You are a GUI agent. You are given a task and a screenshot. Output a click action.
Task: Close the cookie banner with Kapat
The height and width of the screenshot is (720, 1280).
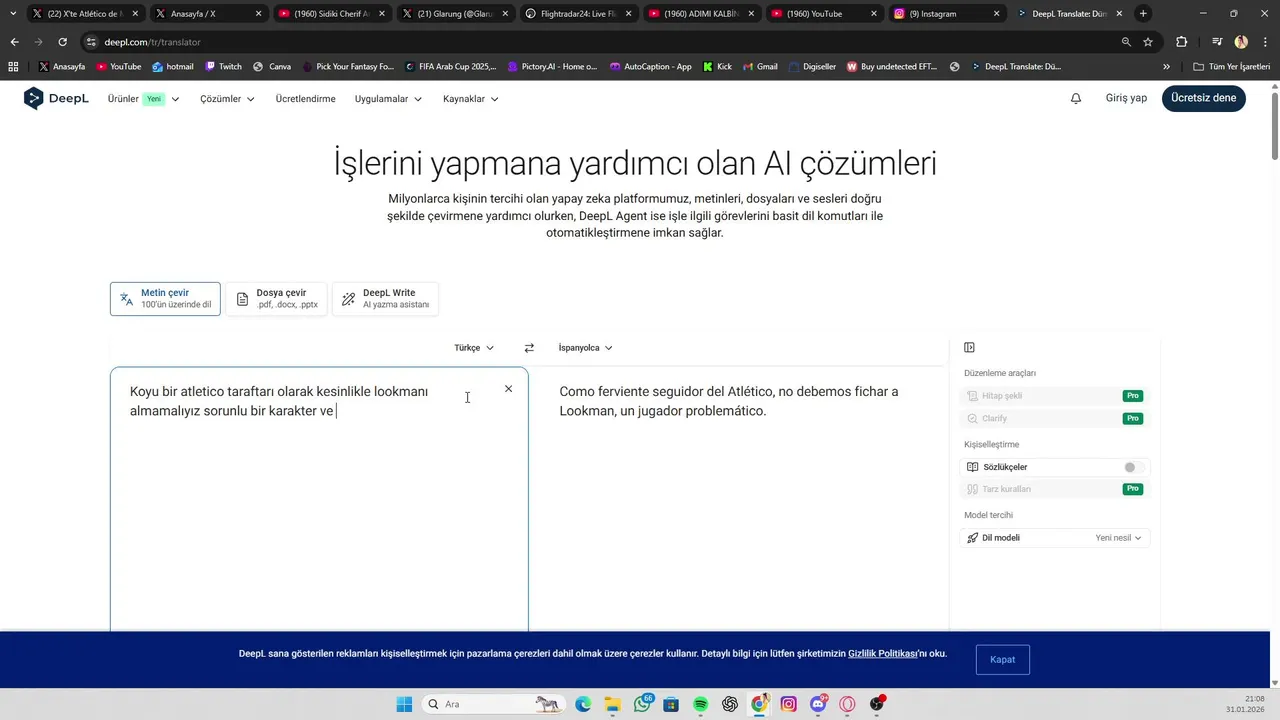click(x=1003, y=660)
